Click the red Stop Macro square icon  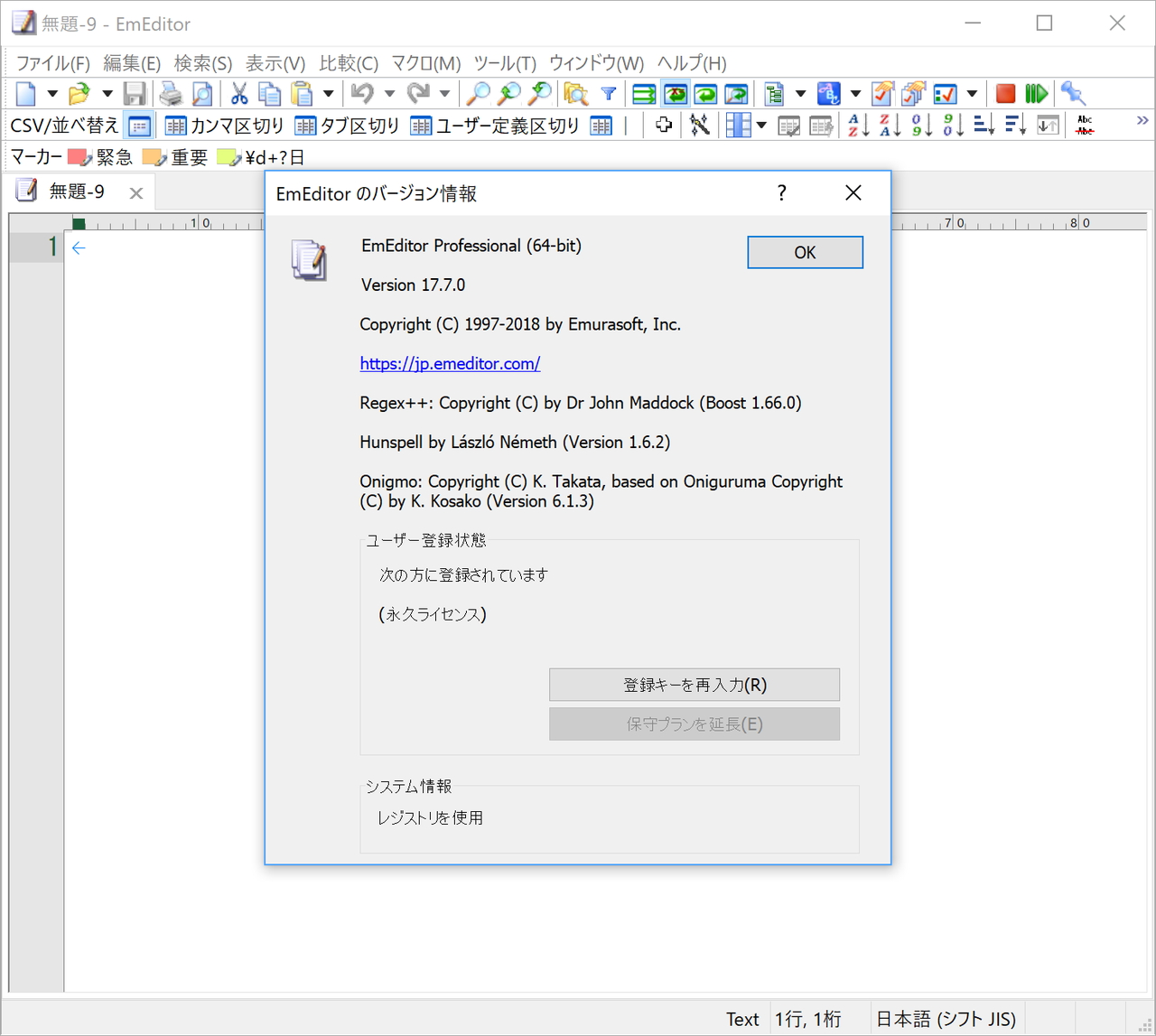pyautogui.click(x=1005, y=93)
